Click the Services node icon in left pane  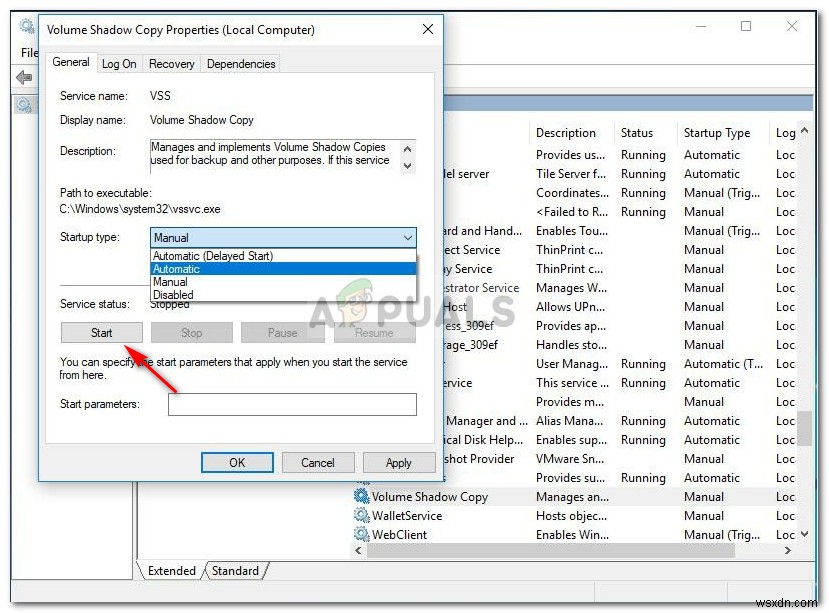[x=24, y=105]
